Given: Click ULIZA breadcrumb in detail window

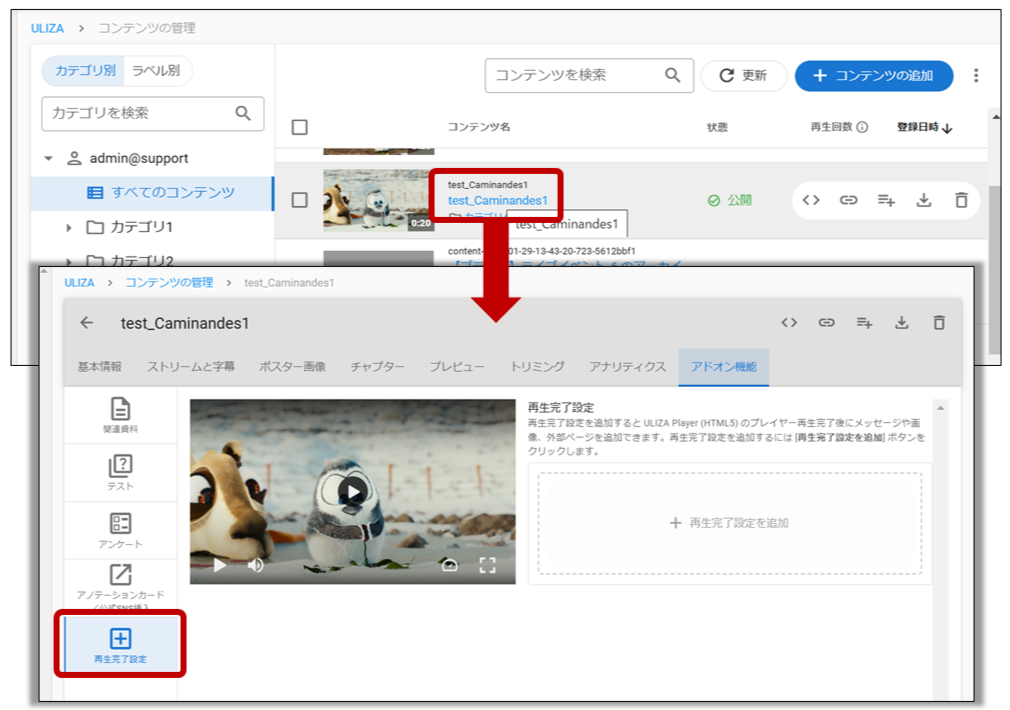Looking at the screenshot, I should tap(79, 283).
